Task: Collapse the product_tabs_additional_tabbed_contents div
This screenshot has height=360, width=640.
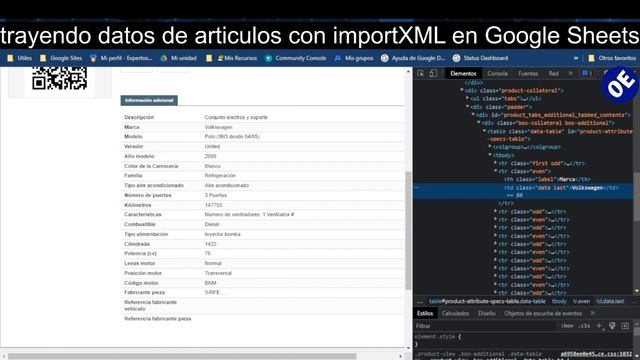Action: tap(473, 115)
